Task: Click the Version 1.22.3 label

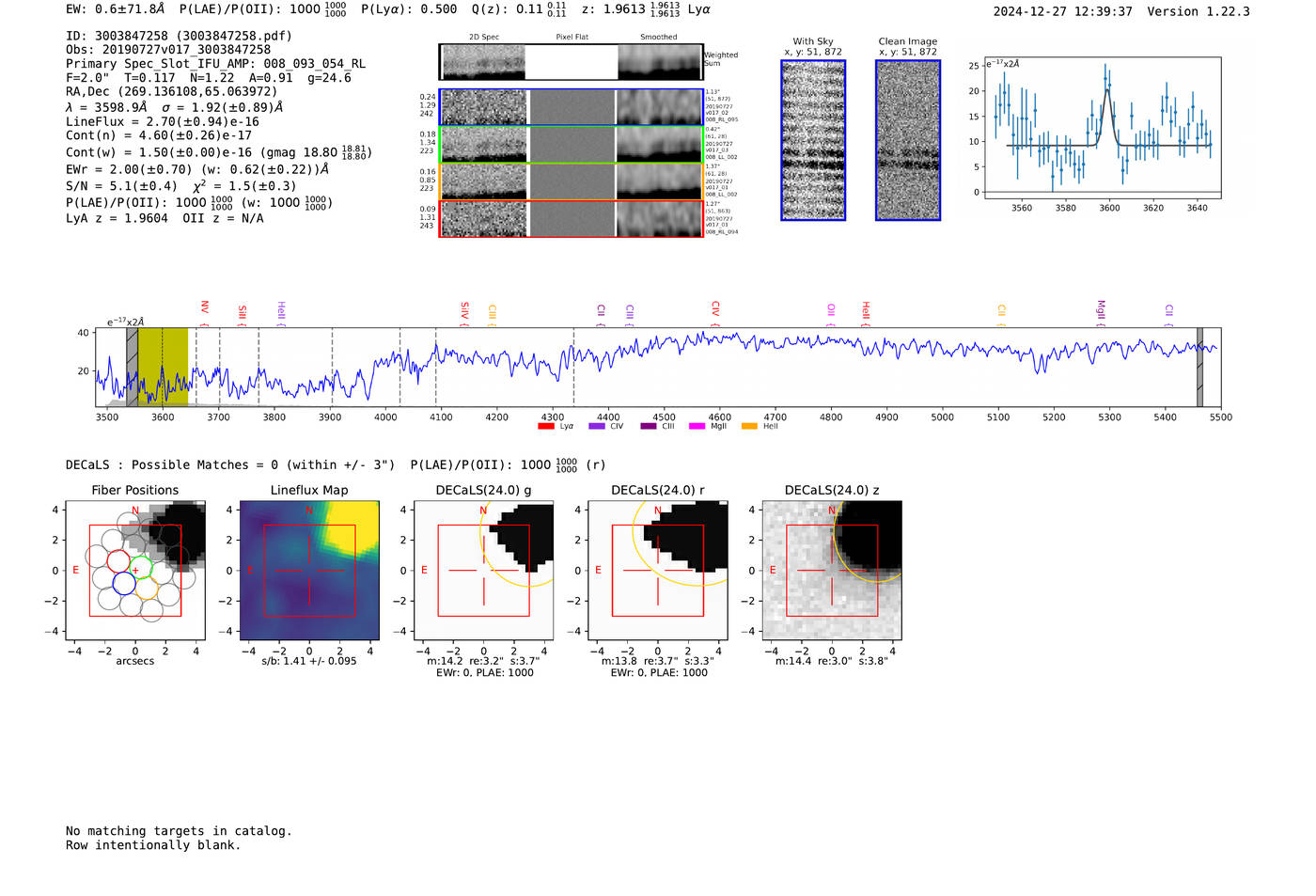Action: [x=1198, y=11]
